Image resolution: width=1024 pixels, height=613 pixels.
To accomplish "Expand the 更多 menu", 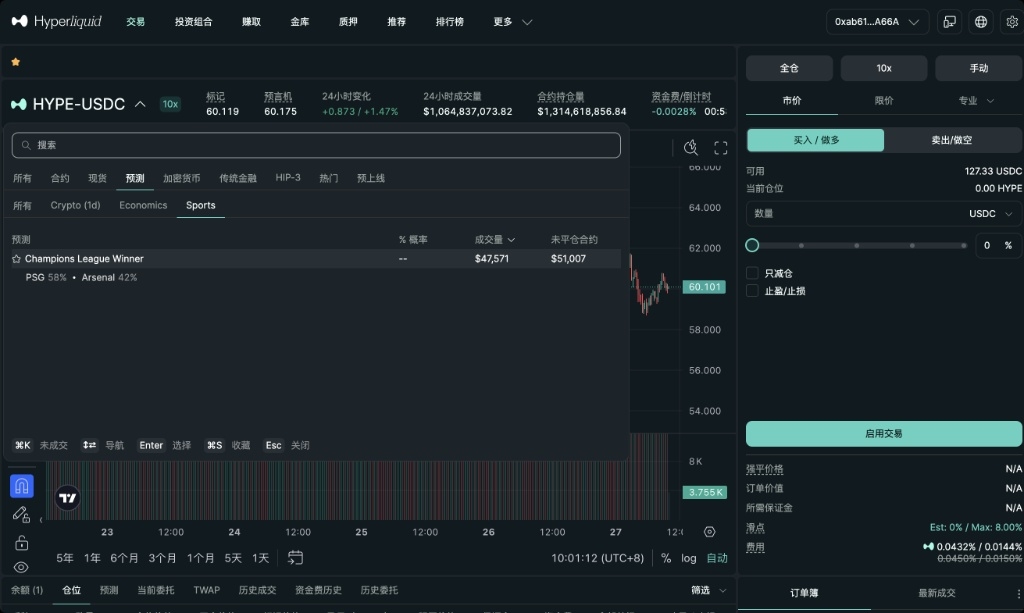I will [x=513, y=22].
